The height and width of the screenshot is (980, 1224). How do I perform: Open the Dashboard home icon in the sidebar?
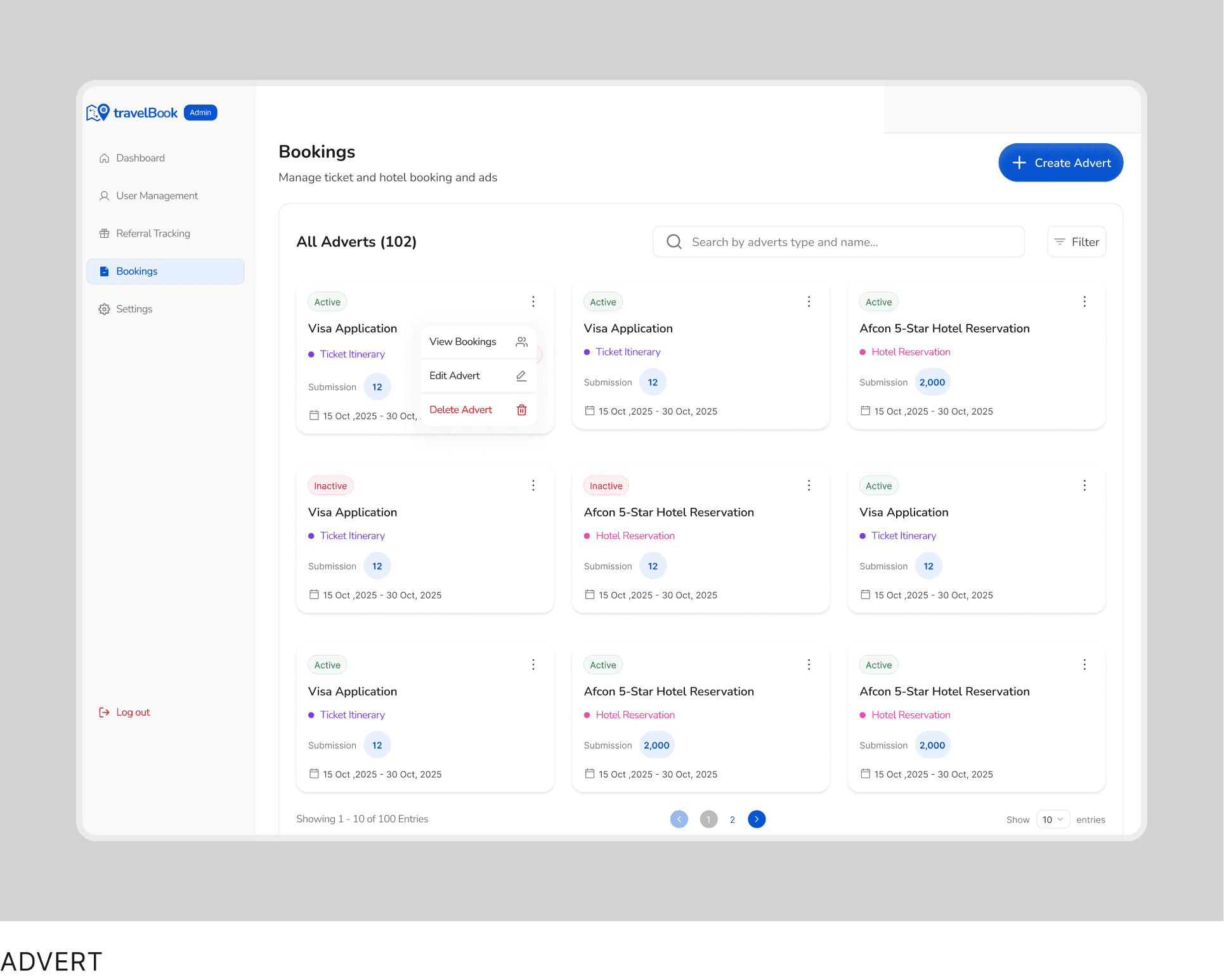coord(105,158)
